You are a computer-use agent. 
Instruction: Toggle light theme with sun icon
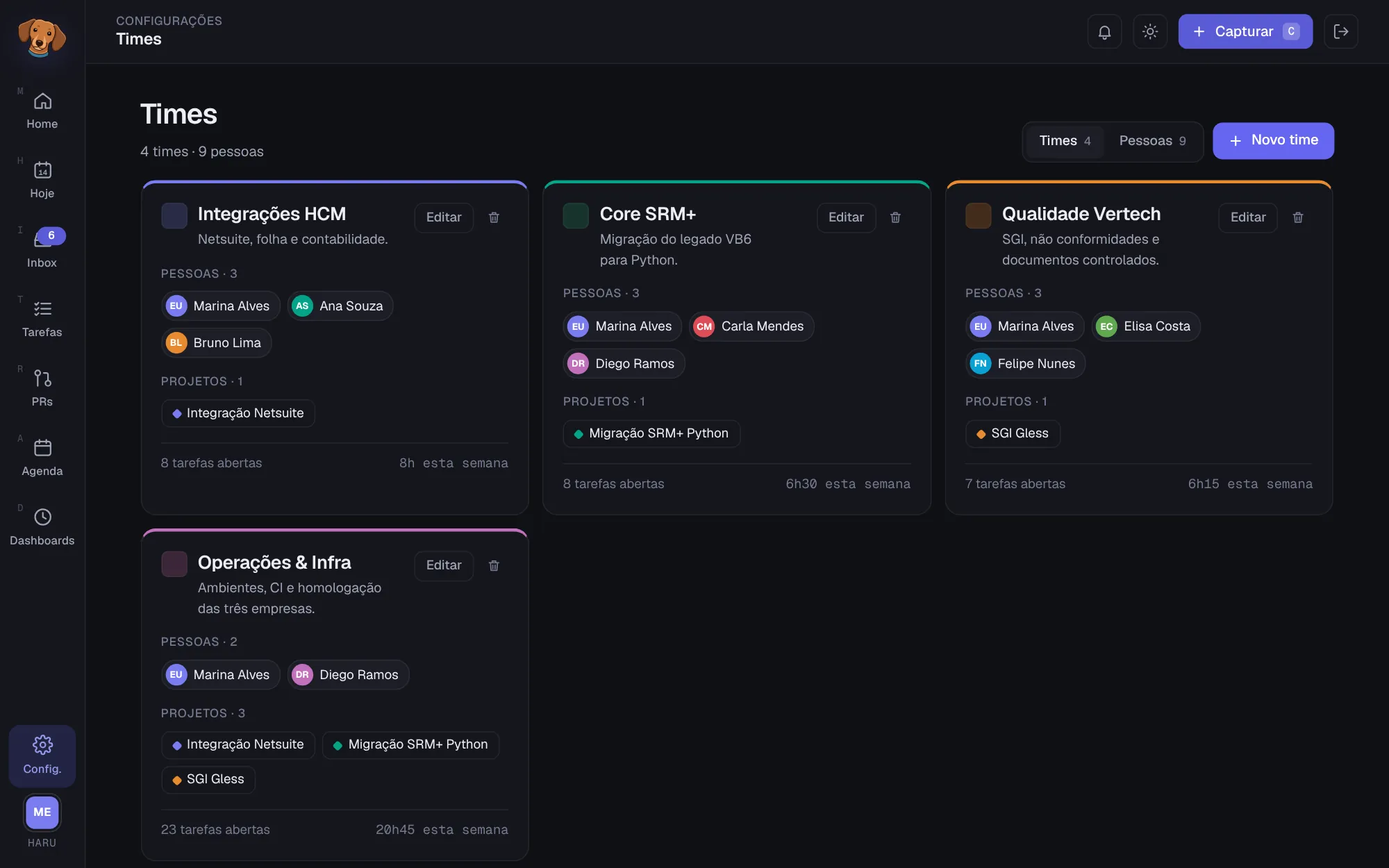point(1150,31)
